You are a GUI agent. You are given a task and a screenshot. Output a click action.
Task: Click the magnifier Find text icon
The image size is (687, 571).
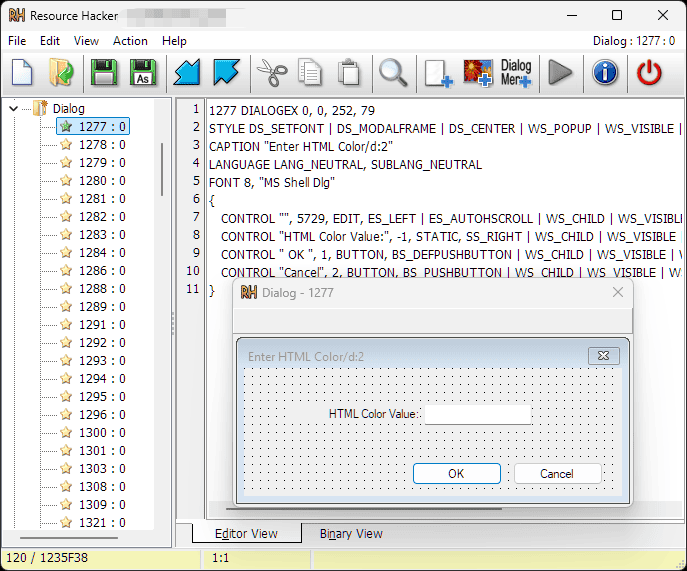[393, 72]
